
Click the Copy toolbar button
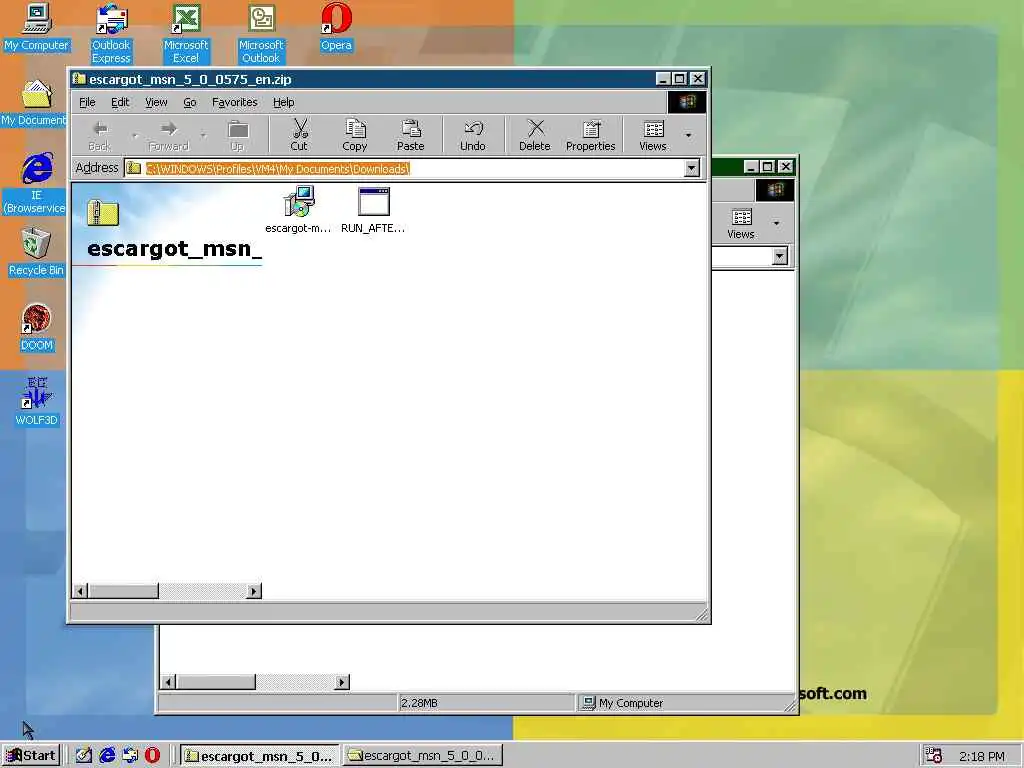[355, 135]
